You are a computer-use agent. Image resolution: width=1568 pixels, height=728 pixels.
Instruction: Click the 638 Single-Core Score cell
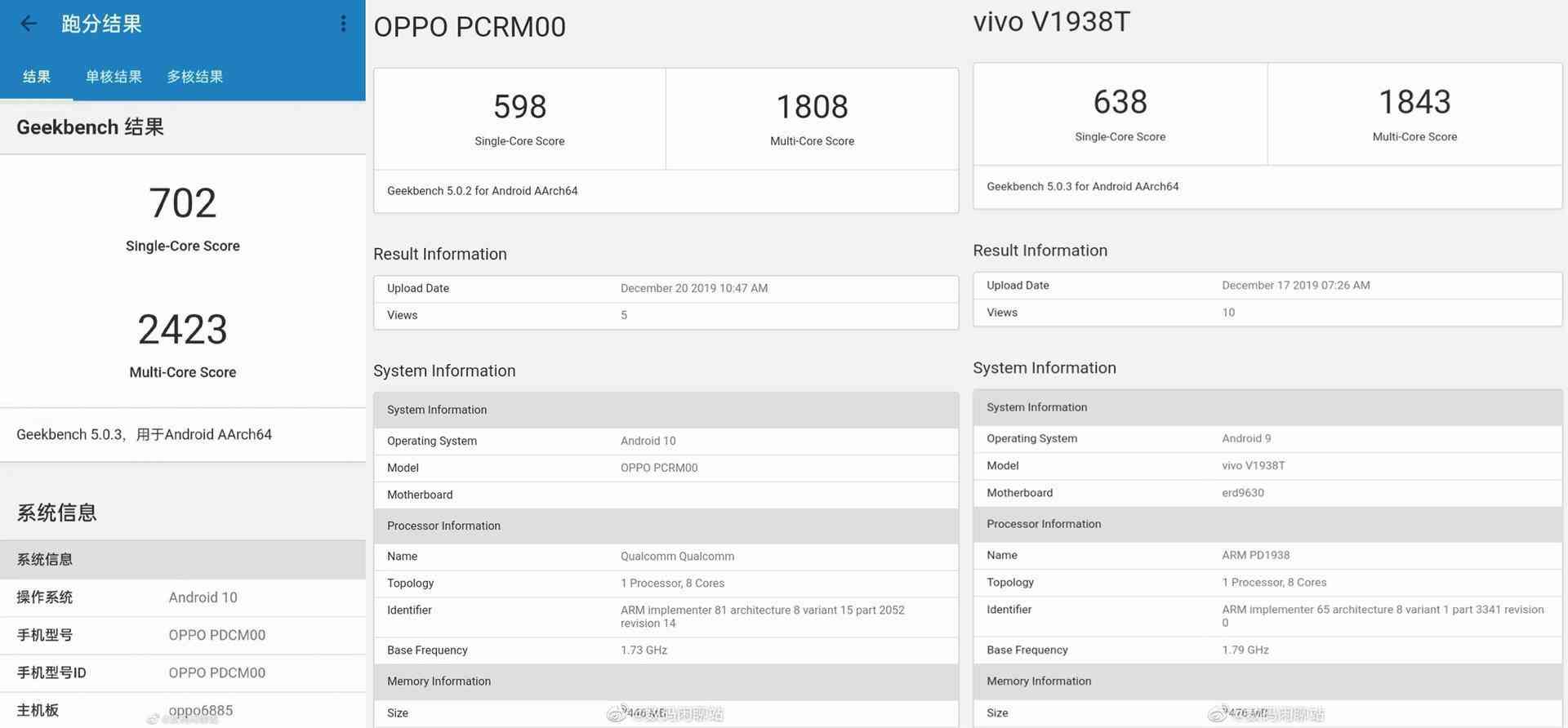(1120, 114)
